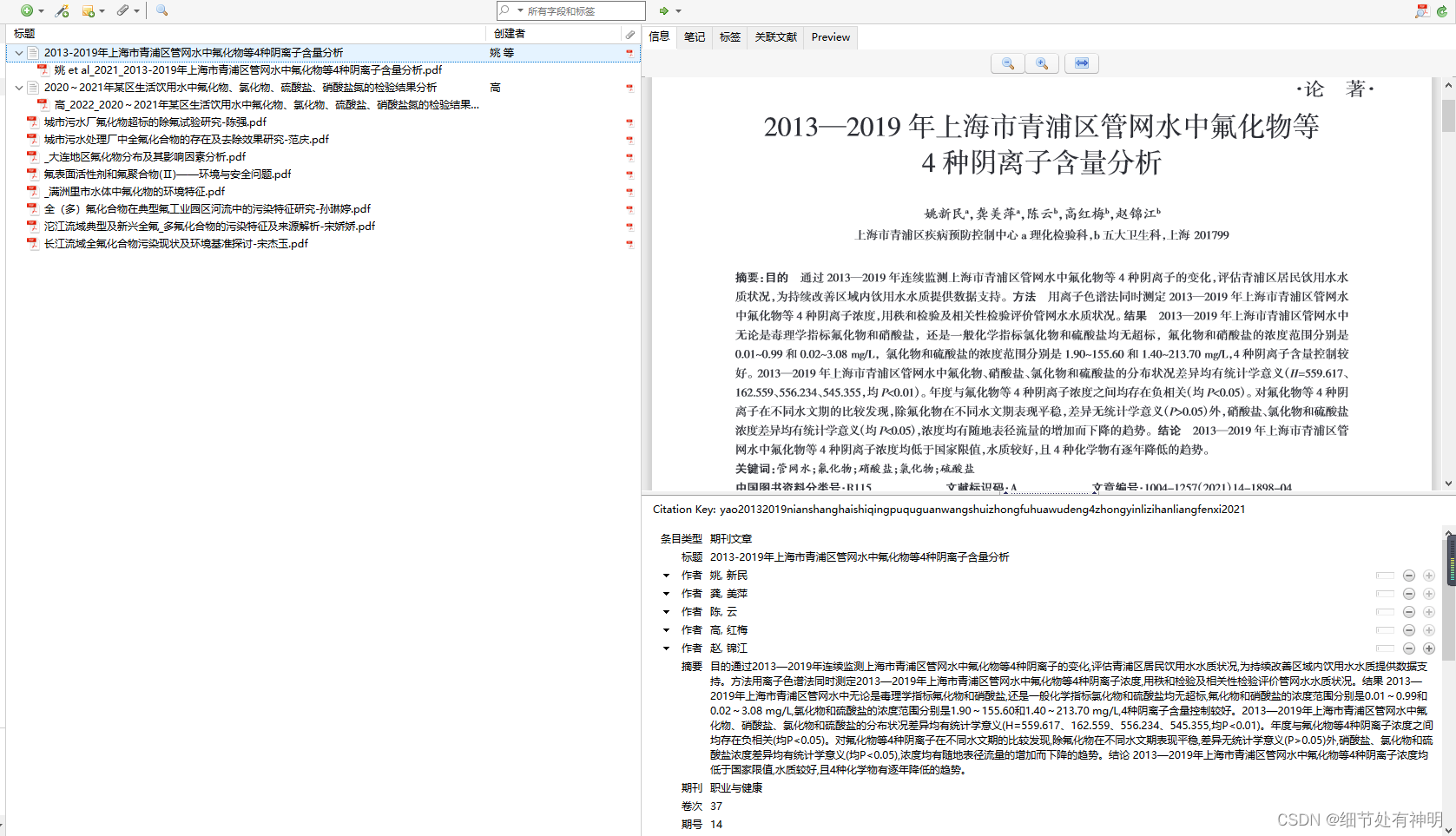Click PDF file icon beside 城市污水厂氟化物 陈强.pdf
The image size is (1456, 836).
pos(32,122)
